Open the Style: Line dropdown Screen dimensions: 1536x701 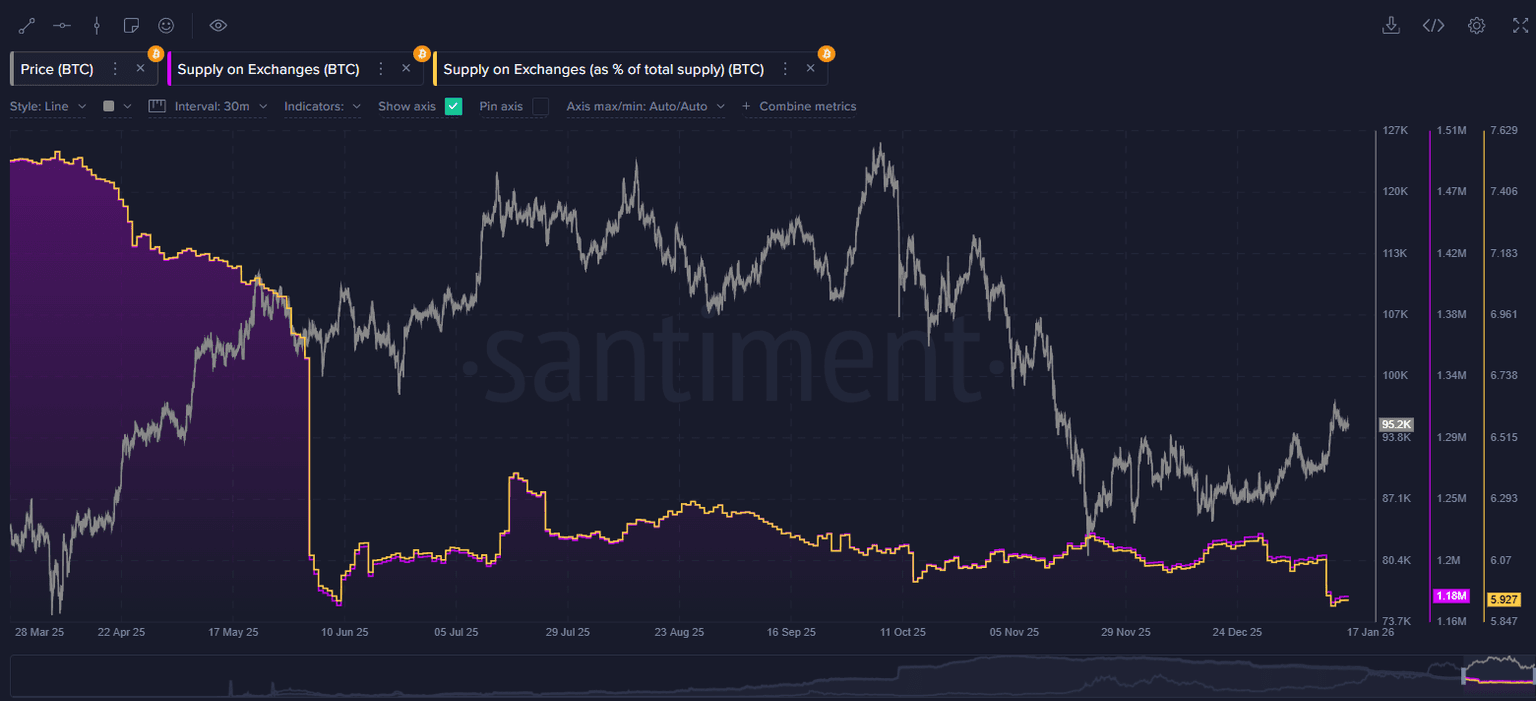tap(48, 106)
